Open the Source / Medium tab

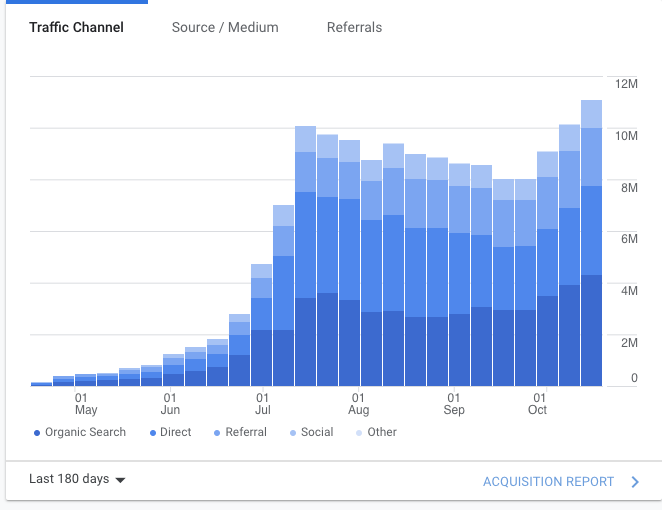[x=225, y=27]
